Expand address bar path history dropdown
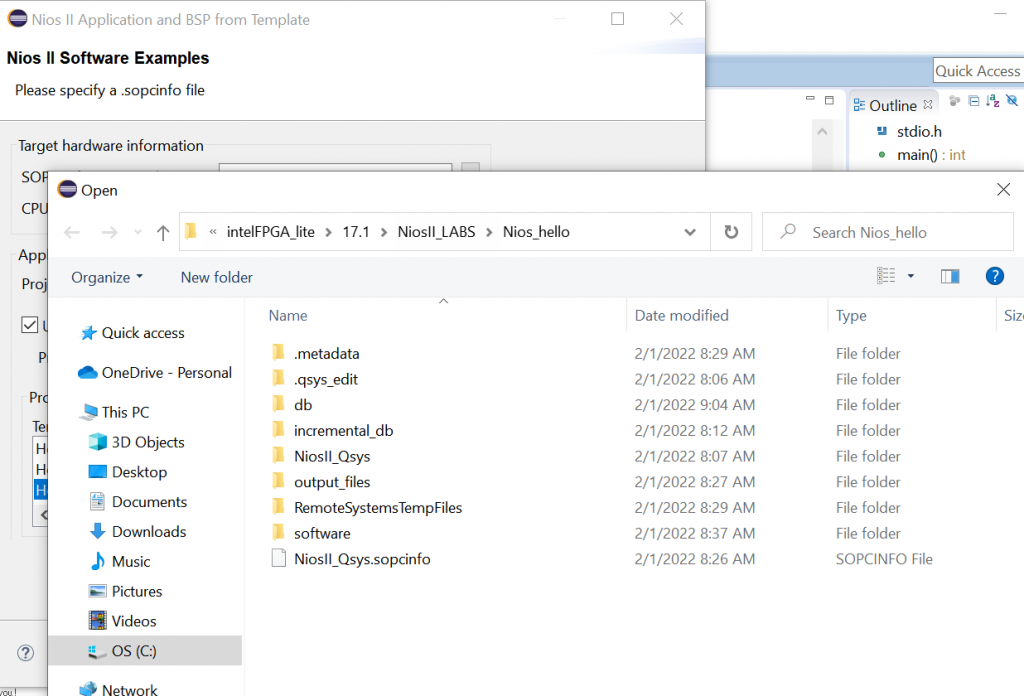 (690, 232)
